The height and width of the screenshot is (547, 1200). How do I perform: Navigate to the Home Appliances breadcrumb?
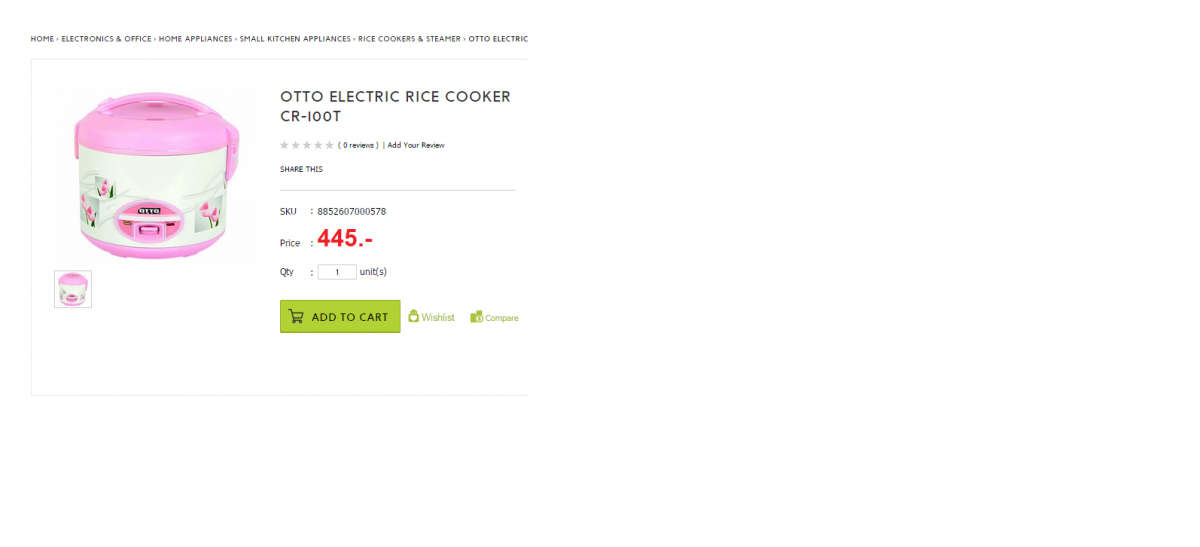(x=195, y=39)
